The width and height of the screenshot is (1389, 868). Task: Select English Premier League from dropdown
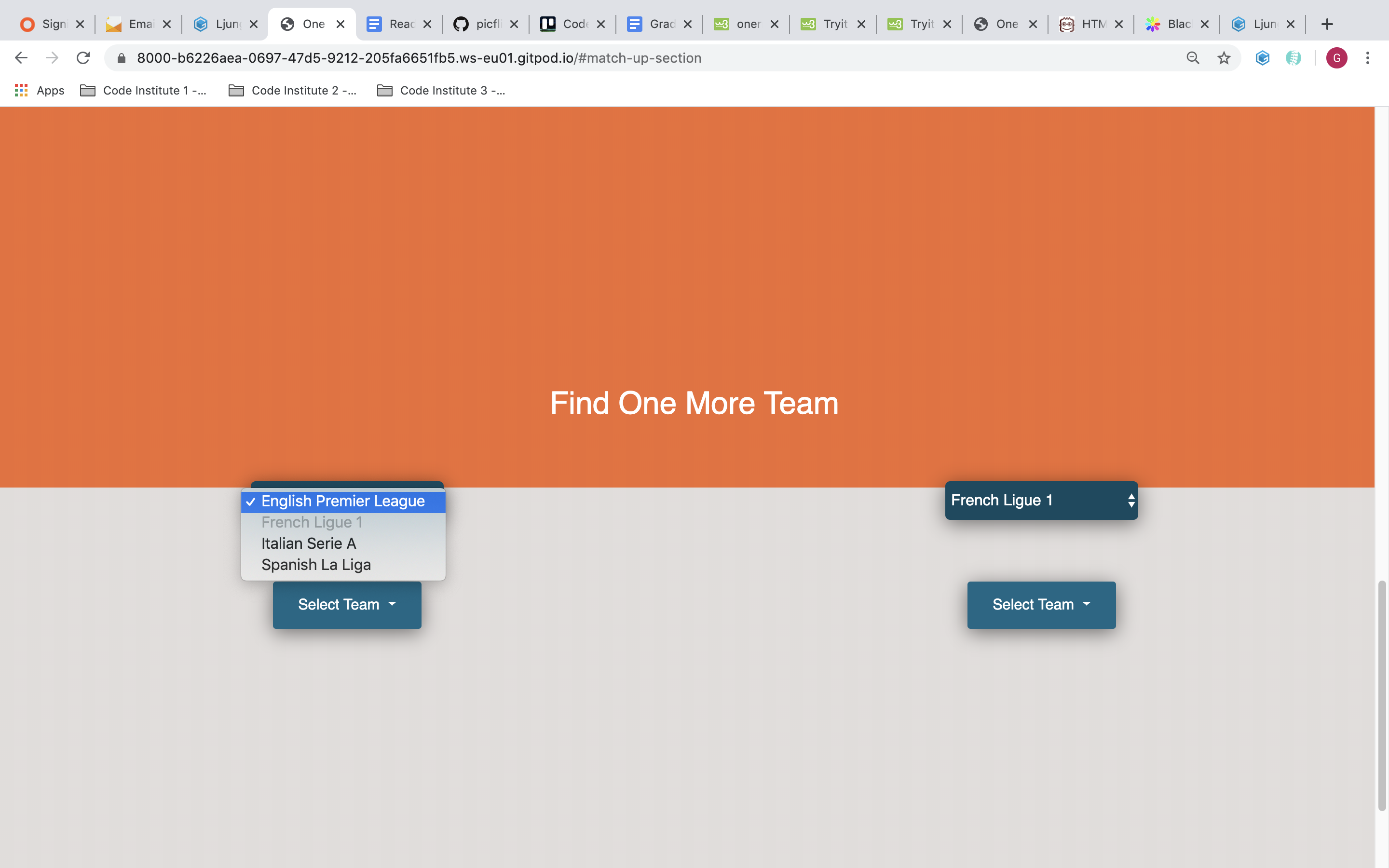coord(343,500)
